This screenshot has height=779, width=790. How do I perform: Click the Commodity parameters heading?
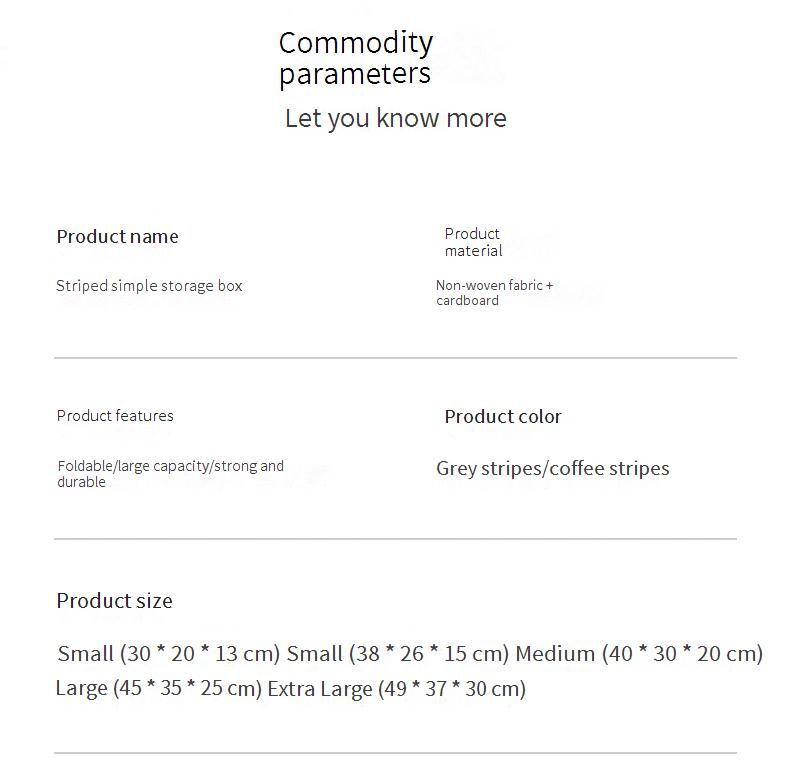(x=355, y=58)
